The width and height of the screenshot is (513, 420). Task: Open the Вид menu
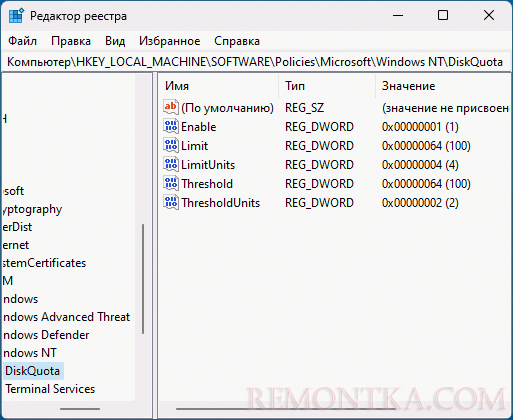tap(115, 41)
